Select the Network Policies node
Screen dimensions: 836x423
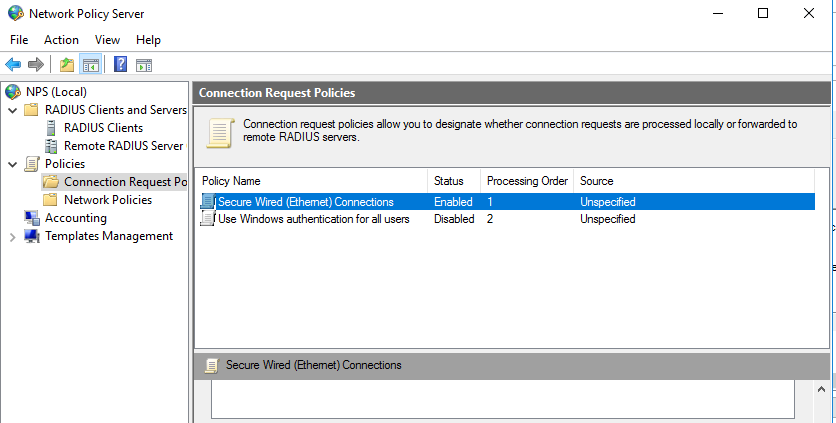(108, 199)
